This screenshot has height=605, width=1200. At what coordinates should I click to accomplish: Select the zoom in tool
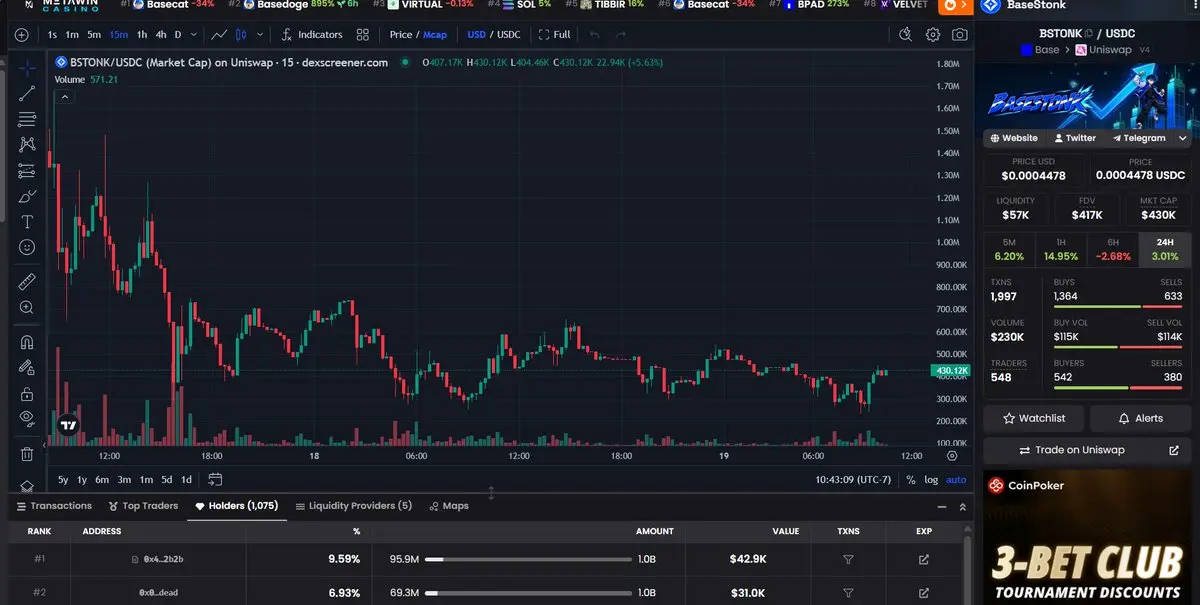[x=27, y=308]
